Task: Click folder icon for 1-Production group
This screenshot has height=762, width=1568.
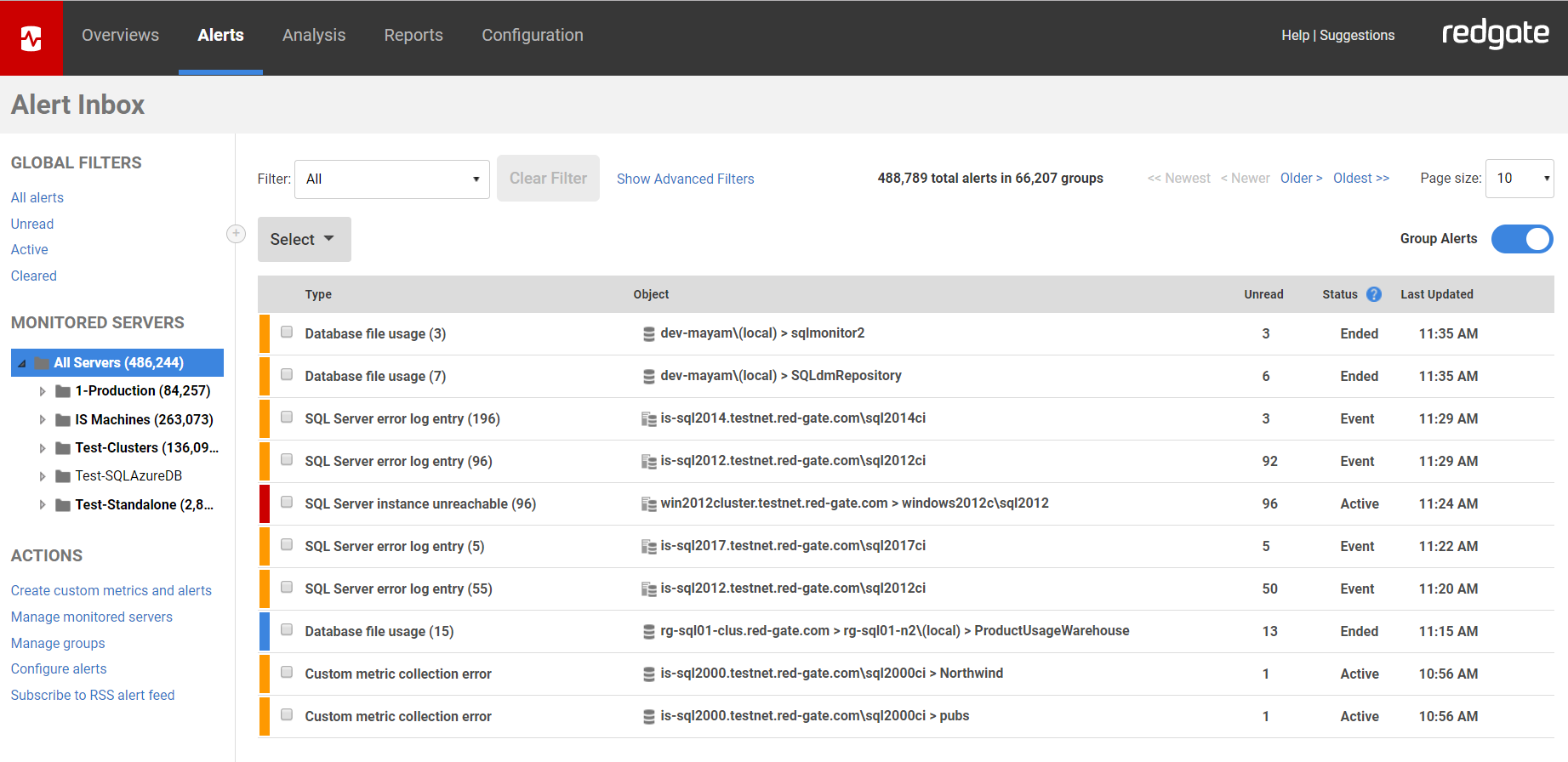Action: tap(63, 391)
